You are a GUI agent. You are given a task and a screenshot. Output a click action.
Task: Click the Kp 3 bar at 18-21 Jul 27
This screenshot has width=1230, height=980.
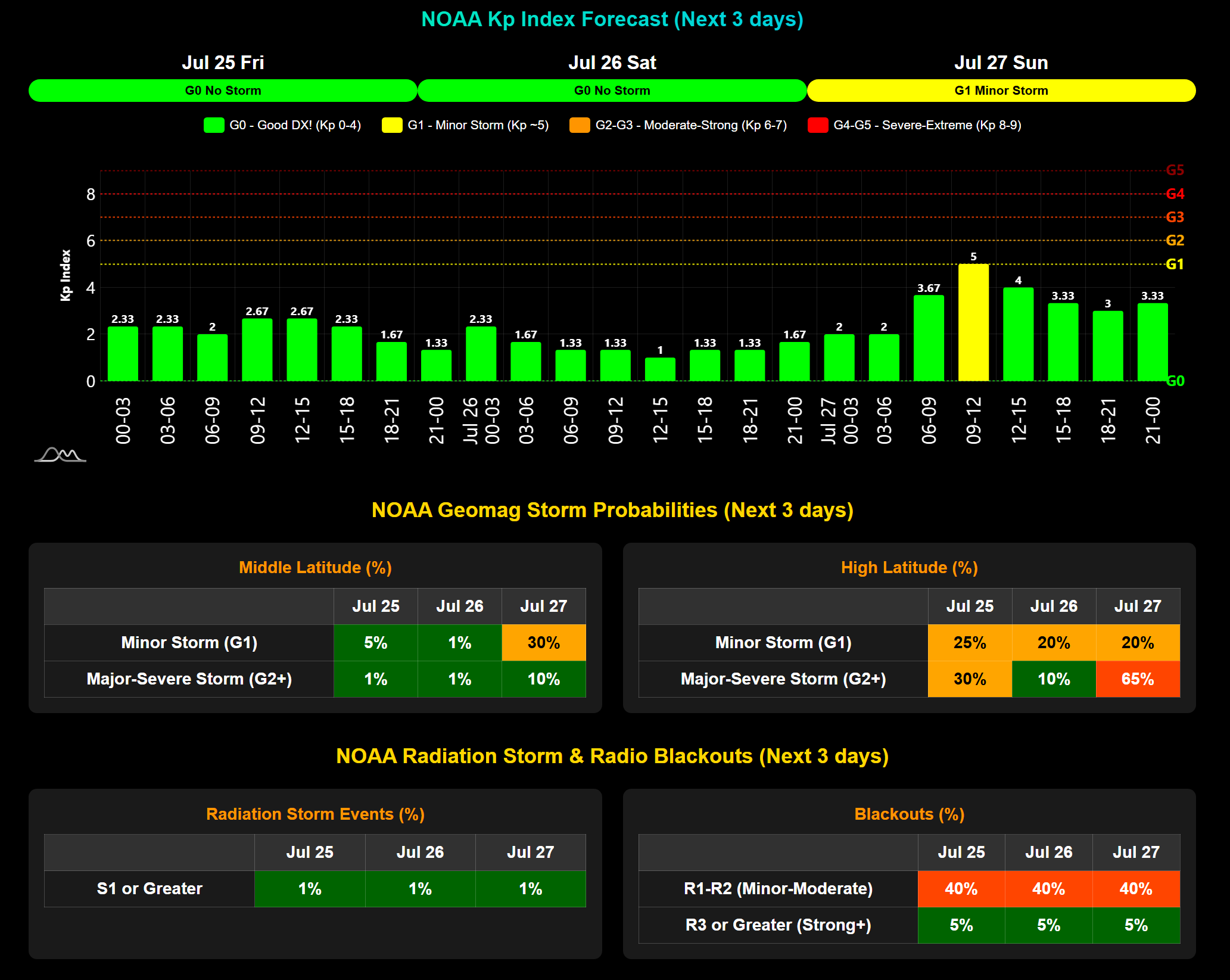(x=1108, y=346)
